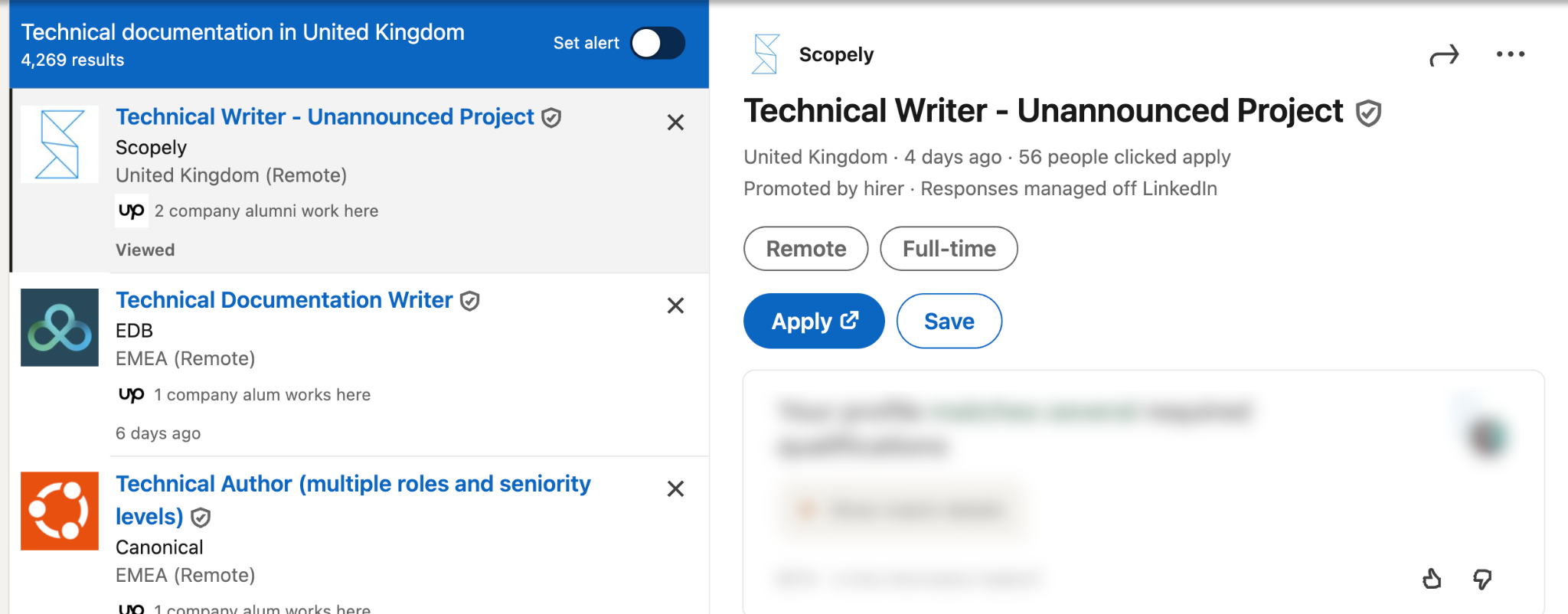This screenshot has width=1568, height=614.
Task: Select Technical Writer - Unannounced Project listing title
Action: [x=325, y=116]
